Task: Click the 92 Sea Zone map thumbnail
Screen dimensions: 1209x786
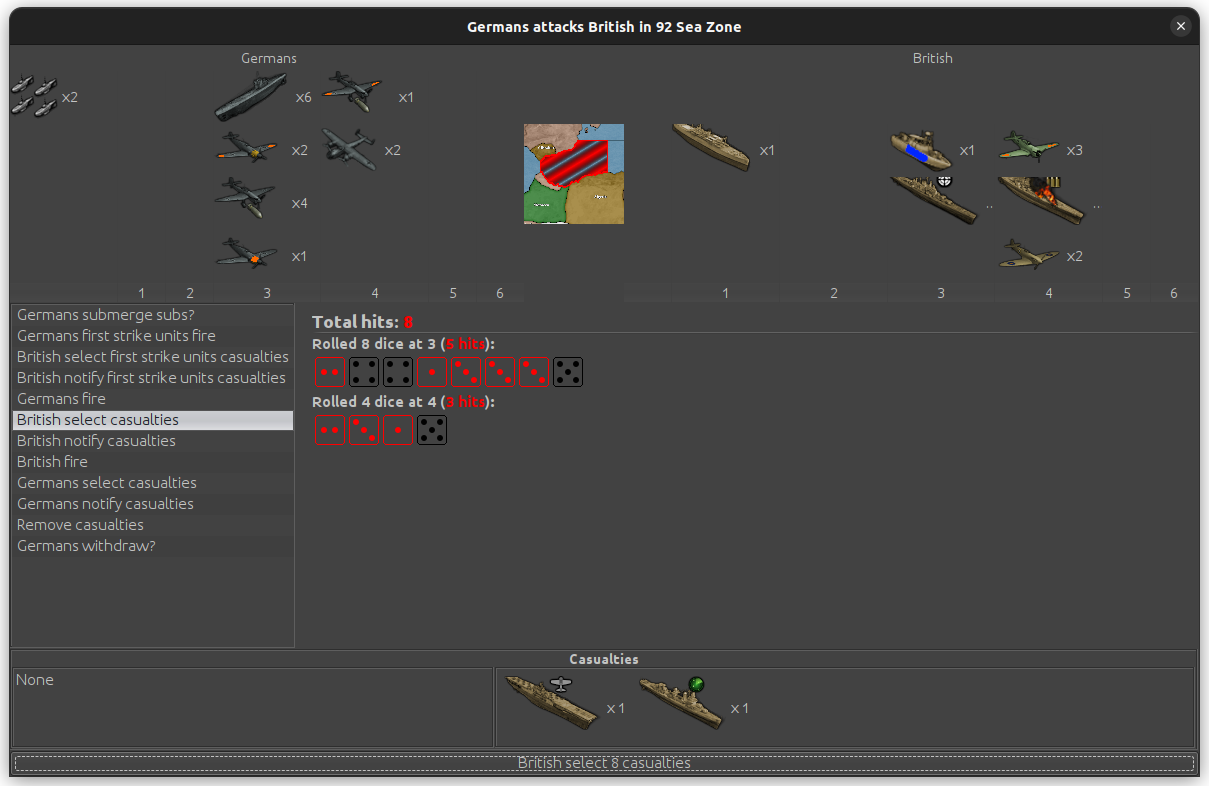Action: pyautogui.click(x=573, y=173)
